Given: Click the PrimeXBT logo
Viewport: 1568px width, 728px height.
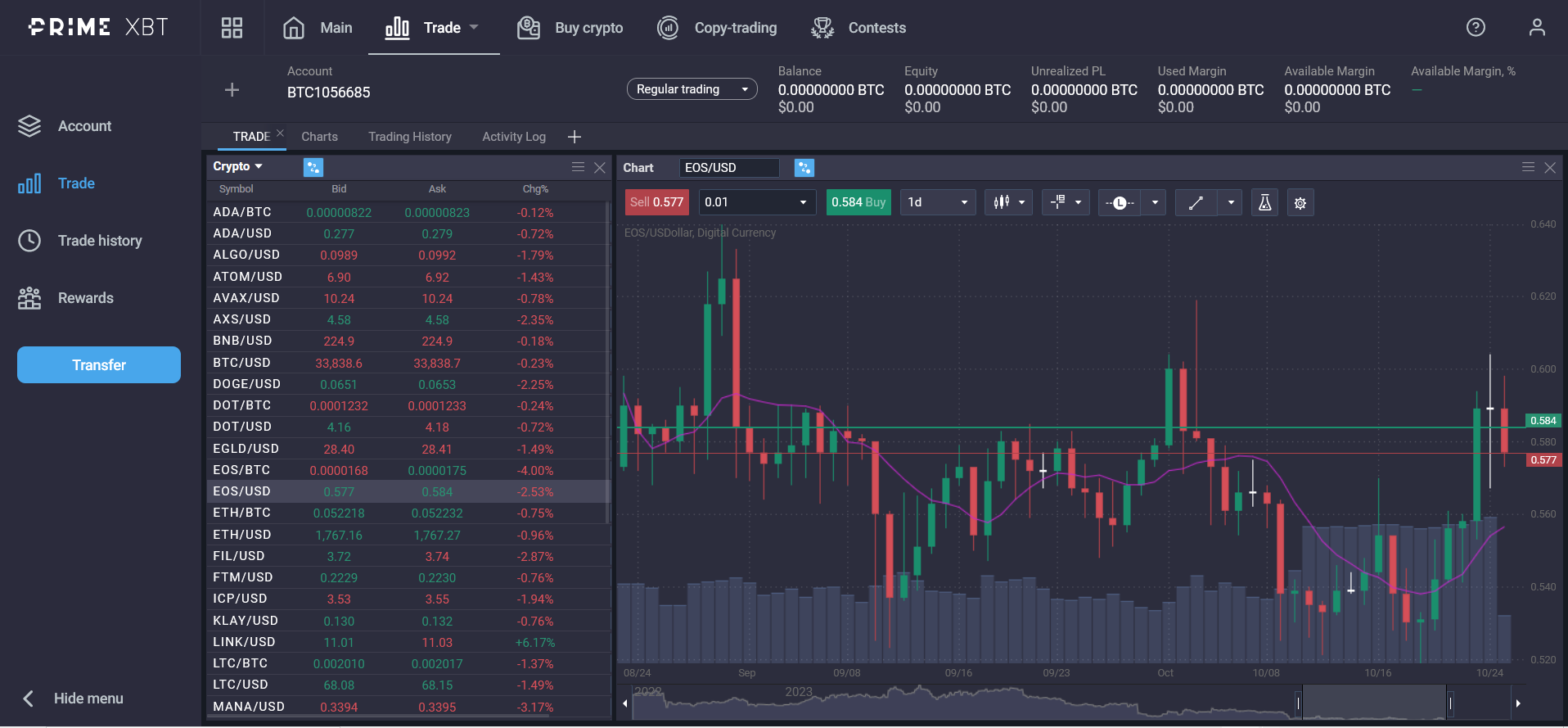Looking at the screenshot, I should tap(98, 27).
